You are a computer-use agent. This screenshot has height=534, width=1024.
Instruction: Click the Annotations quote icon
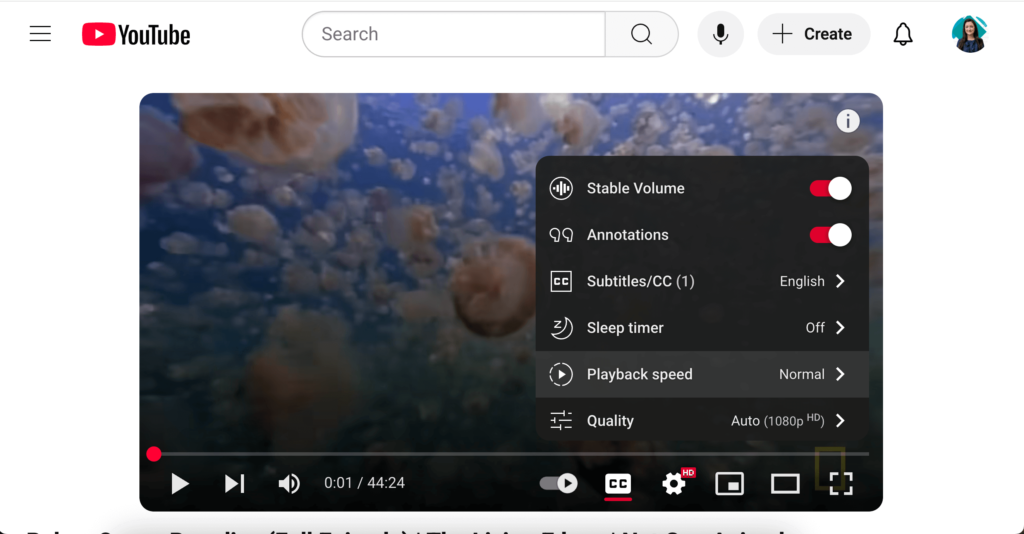(561, 235)
